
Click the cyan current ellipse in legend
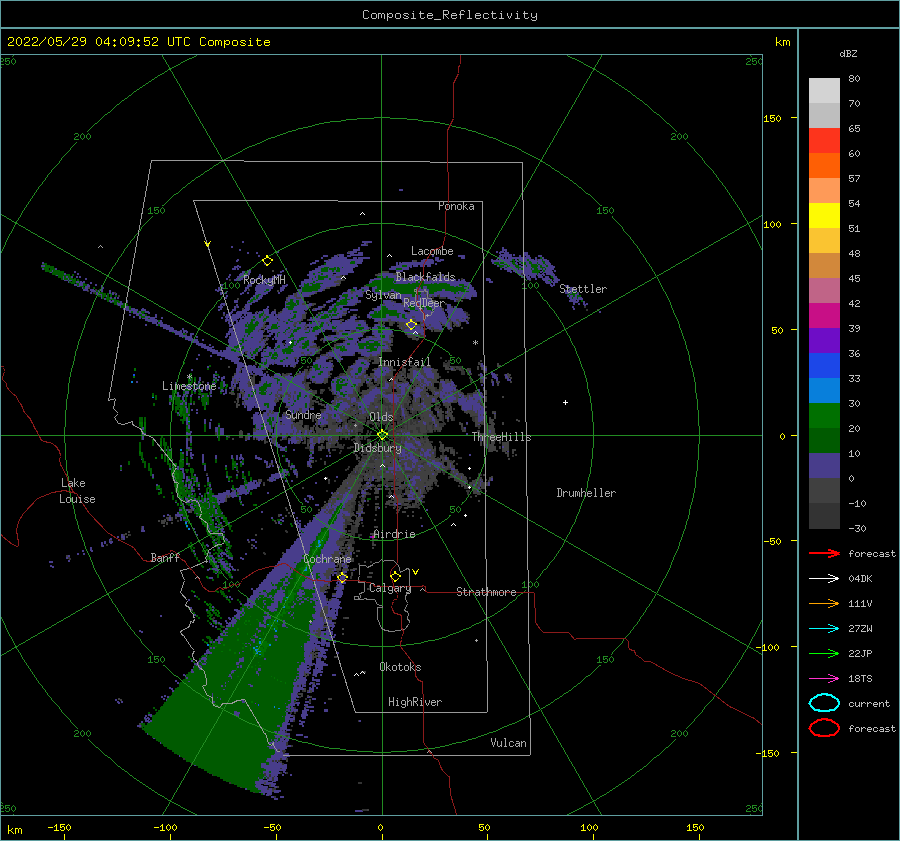tap(824, 703)
